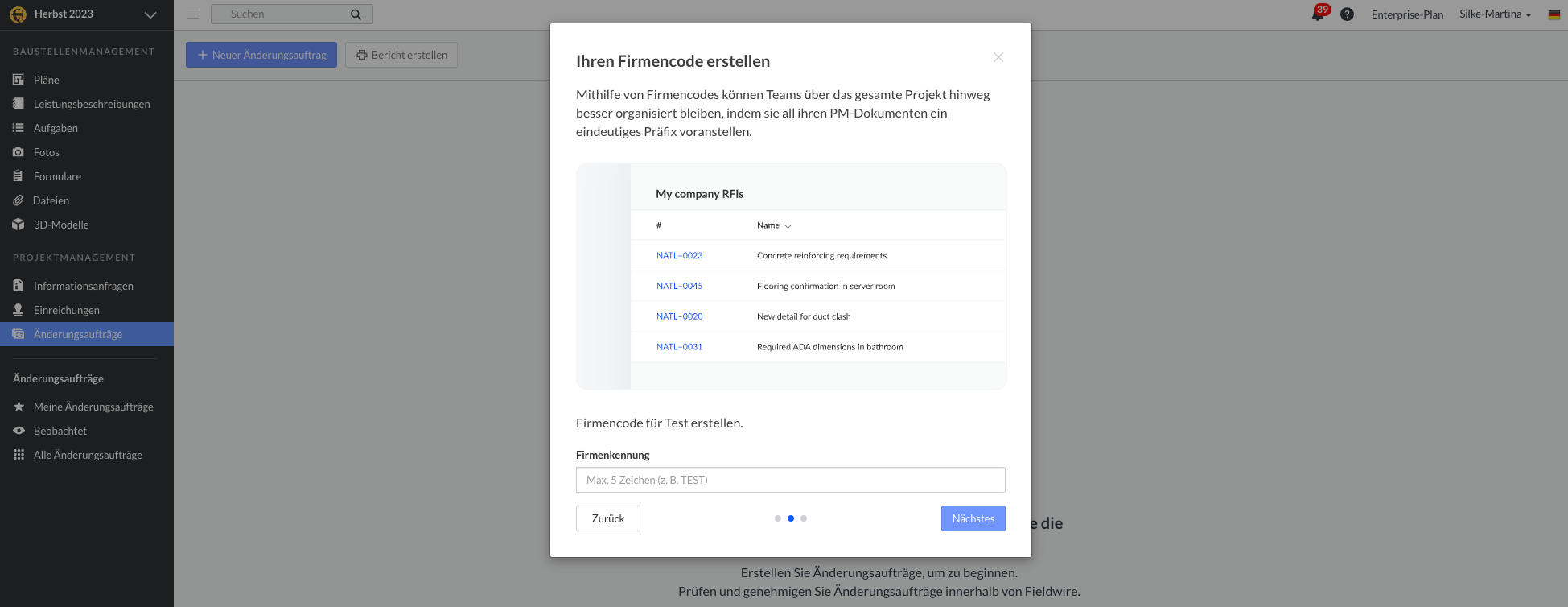The width and height of the screenshot is (1568, 607).
Task: Click the search magnifier icon
Action: (356, 14)
